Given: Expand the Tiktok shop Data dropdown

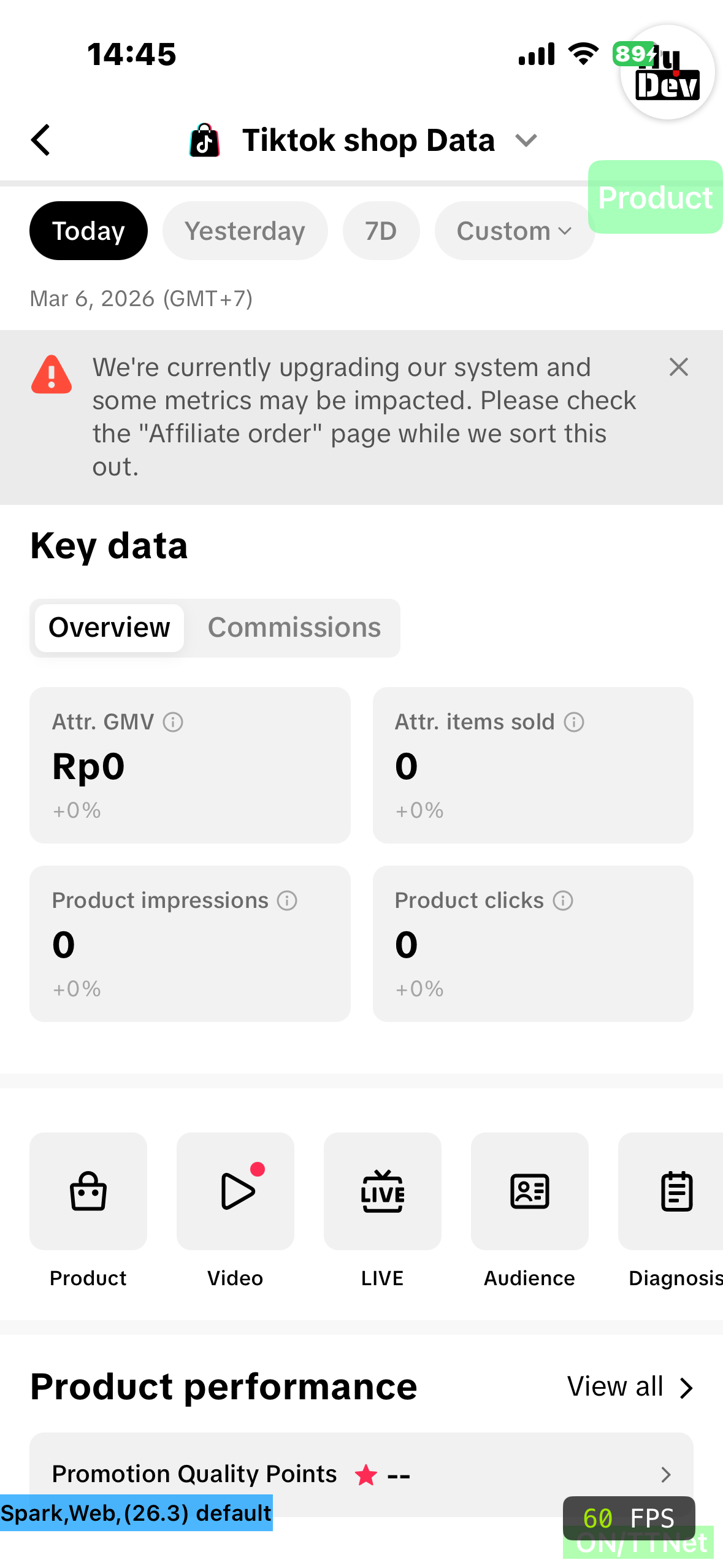Looking at the screenshot, I should tap(526, 141).
